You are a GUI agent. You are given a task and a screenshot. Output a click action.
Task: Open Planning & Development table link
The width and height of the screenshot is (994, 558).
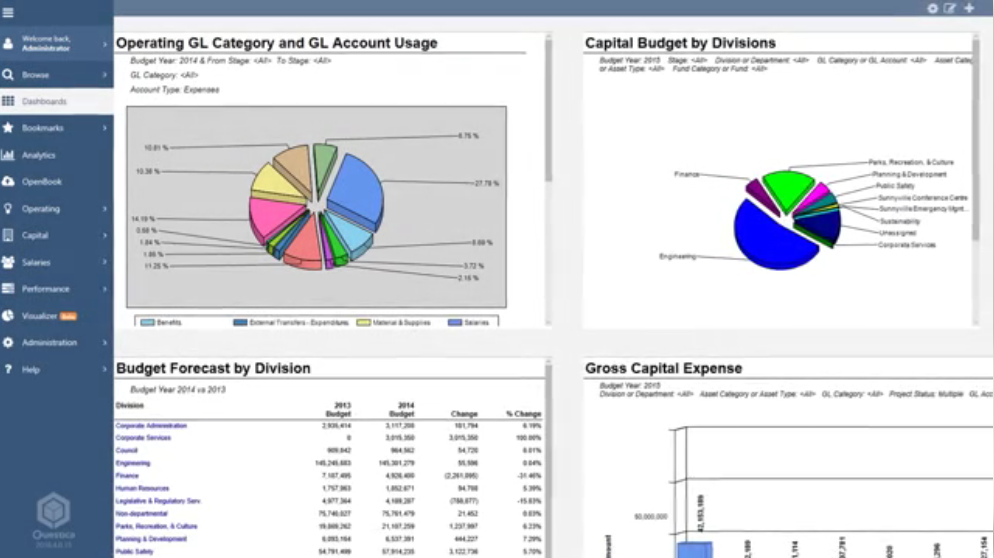(151, 539)
